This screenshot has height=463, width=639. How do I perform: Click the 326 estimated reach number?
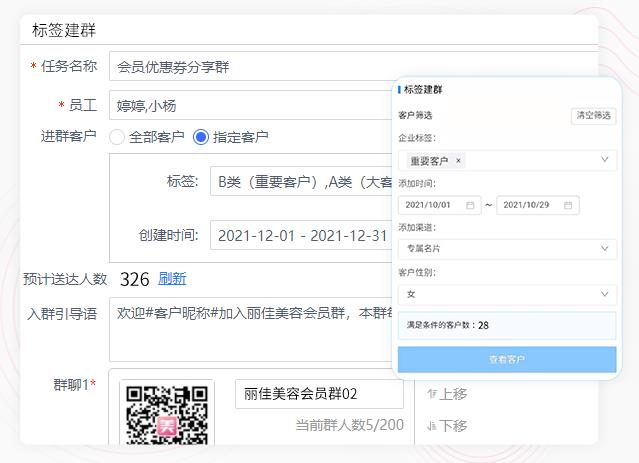[x=134, y=280]
